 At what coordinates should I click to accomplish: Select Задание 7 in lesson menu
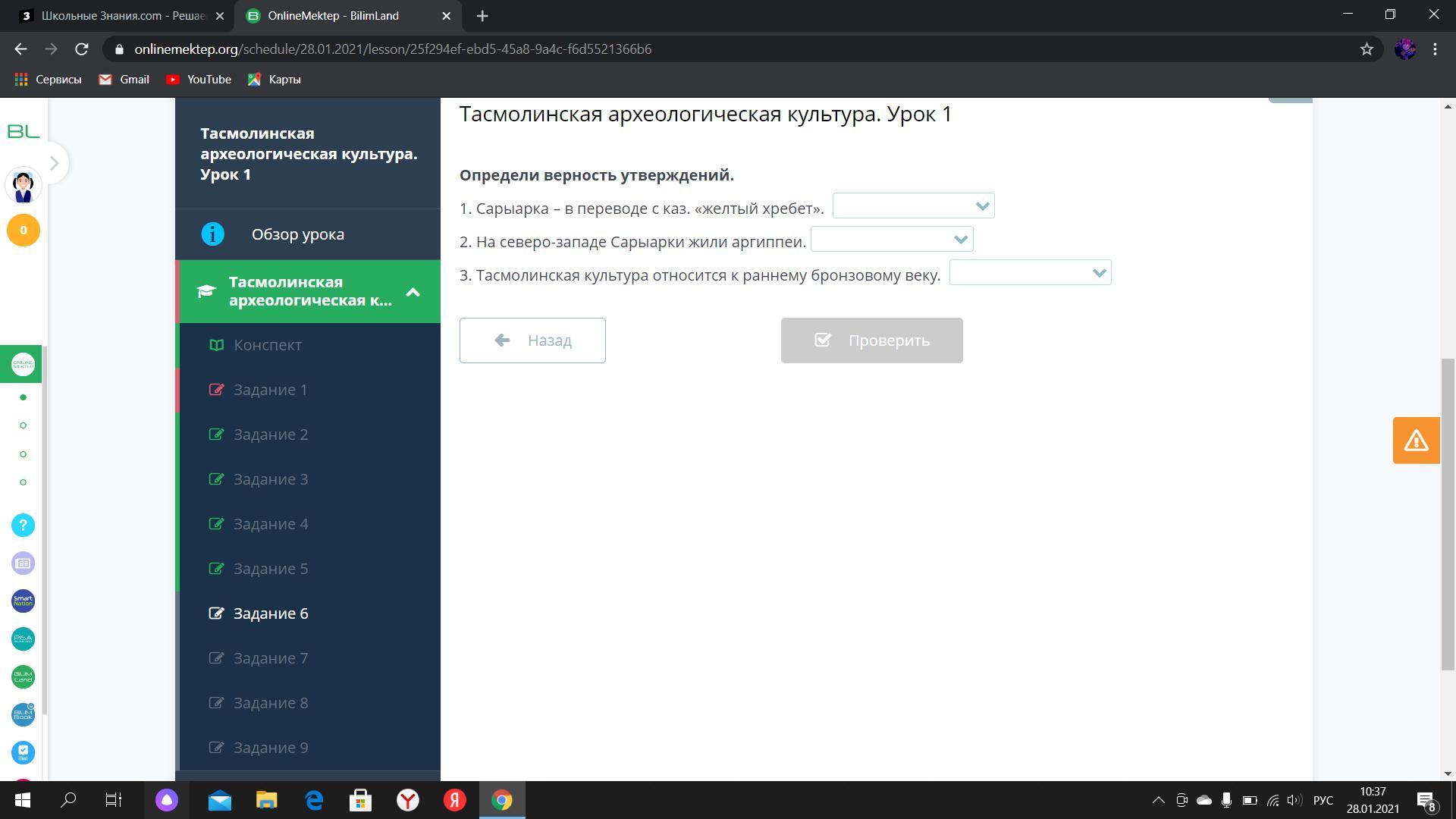point(270,658)
